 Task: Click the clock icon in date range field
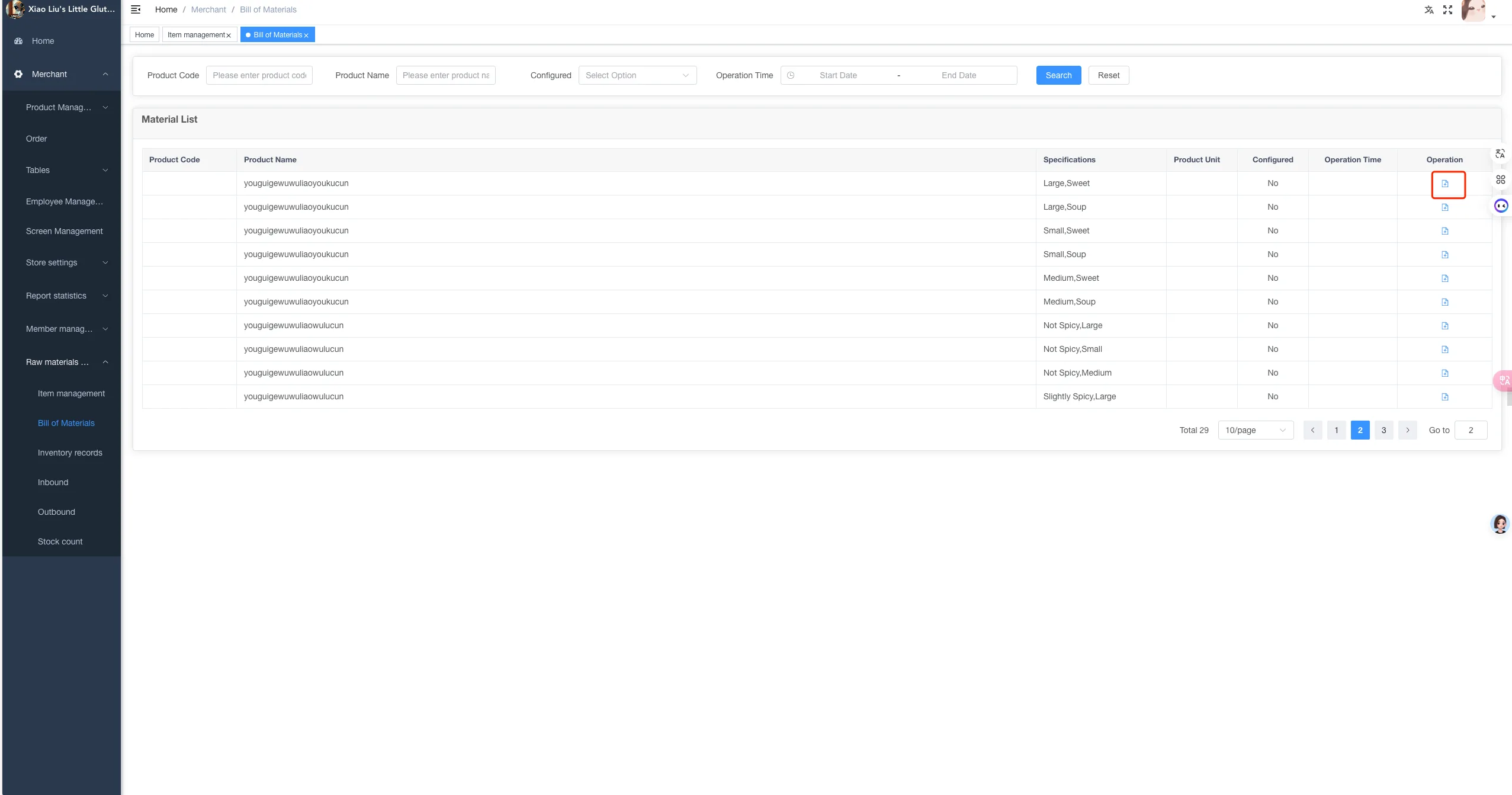pyautogui.click(x=790, y=75)
